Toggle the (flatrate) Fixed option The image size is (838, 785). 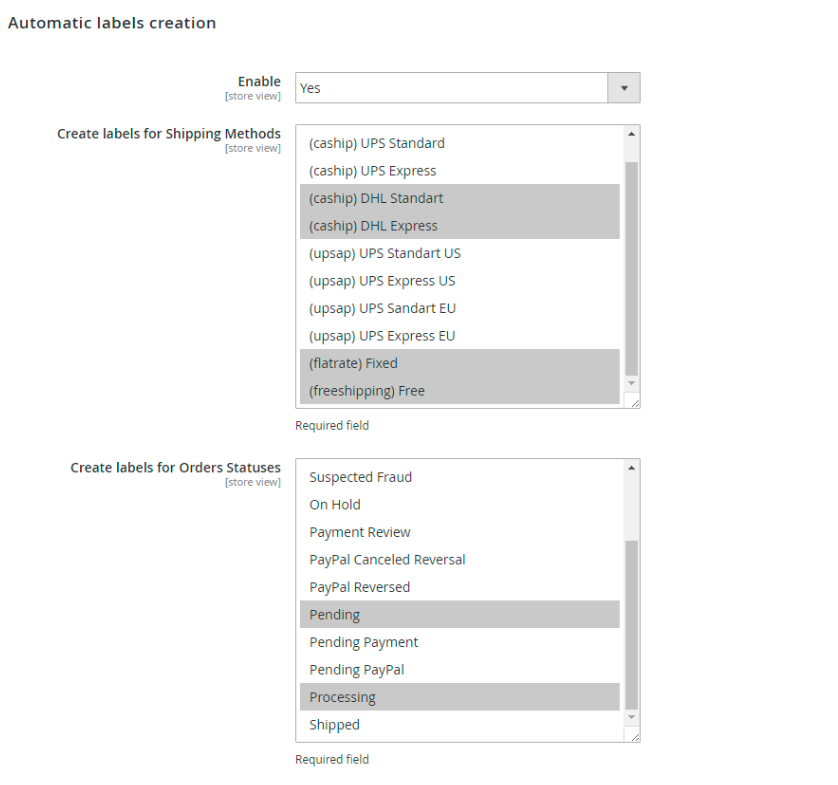(353, 363)
